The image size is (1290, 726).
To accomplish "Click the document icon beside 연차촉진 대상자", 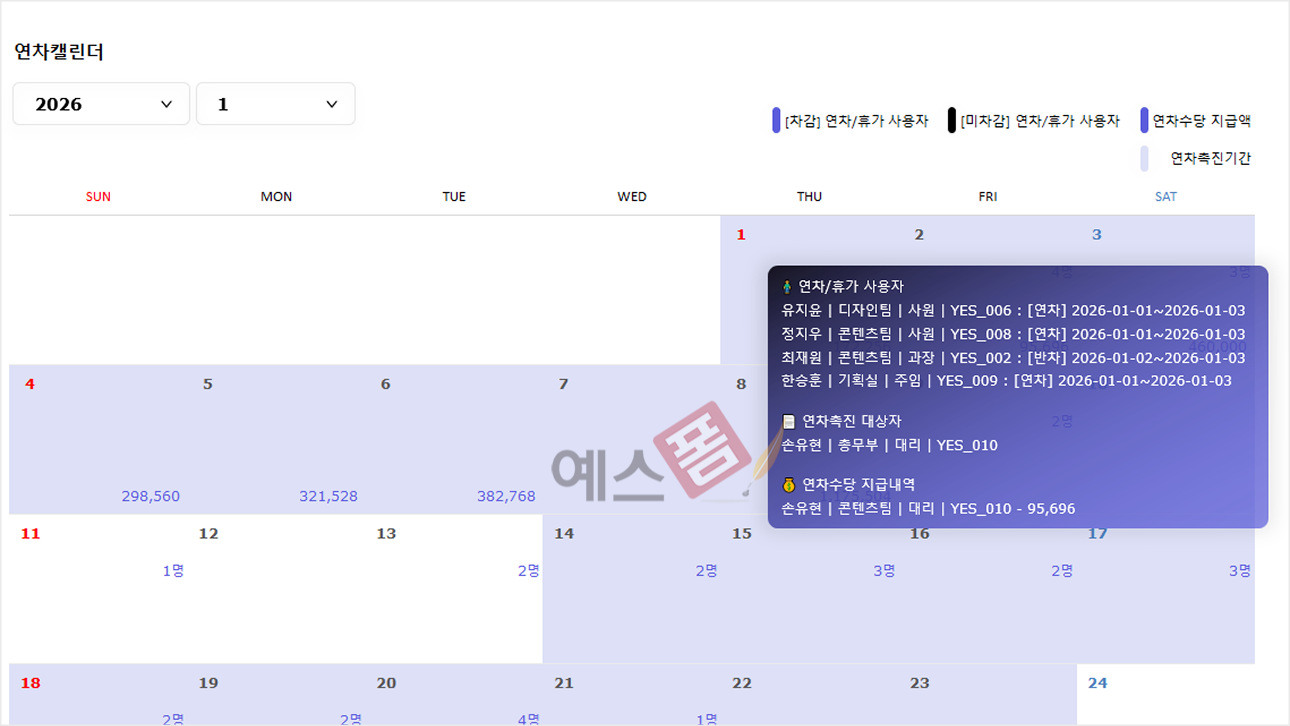I will click(x=789, y=422).
